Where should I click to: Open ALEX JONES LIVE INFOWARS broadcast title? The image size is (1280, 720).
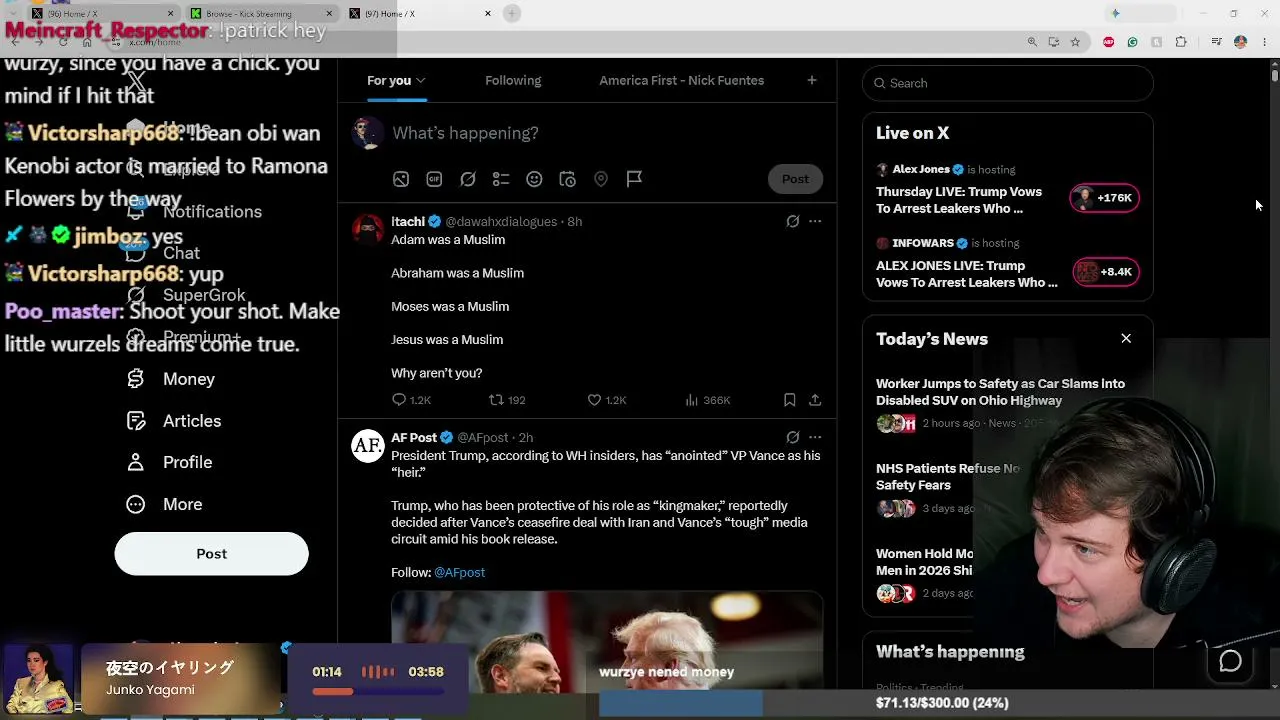click(x=966, y=274)
